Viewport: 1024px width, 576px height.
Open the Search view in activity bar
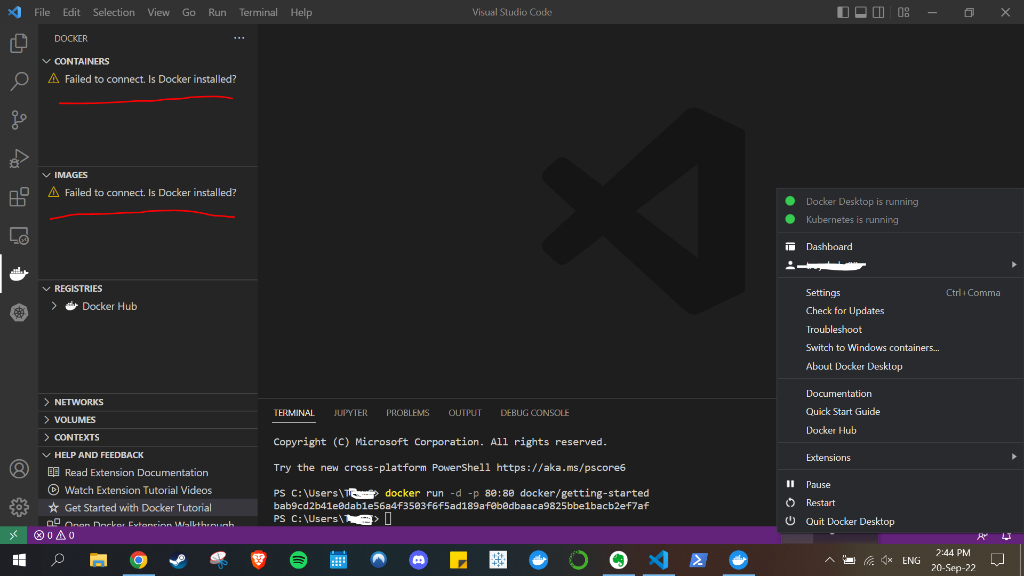[19, 81]
